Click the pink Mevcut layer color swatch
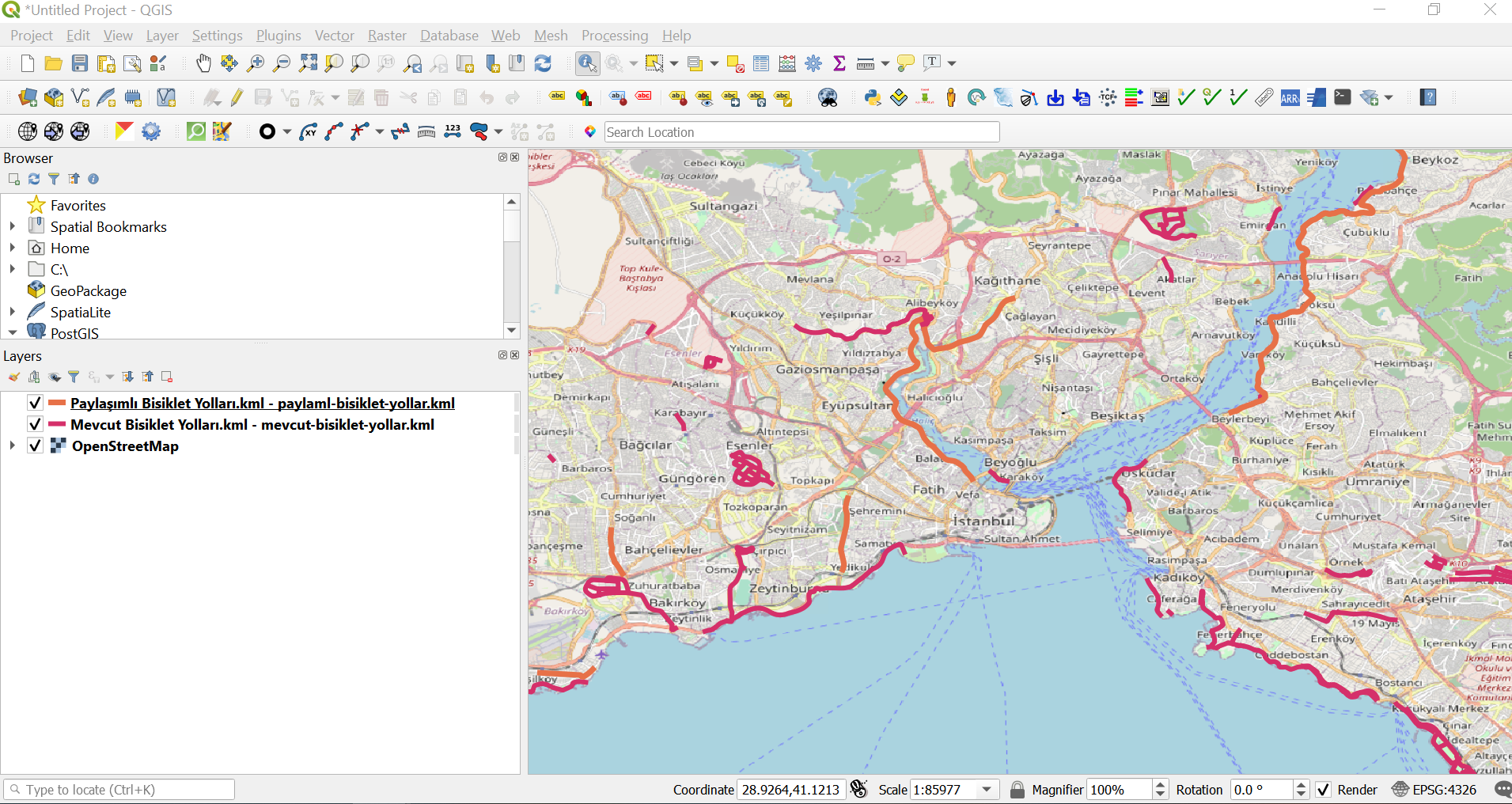1512x804 pixels. point(57,424)
